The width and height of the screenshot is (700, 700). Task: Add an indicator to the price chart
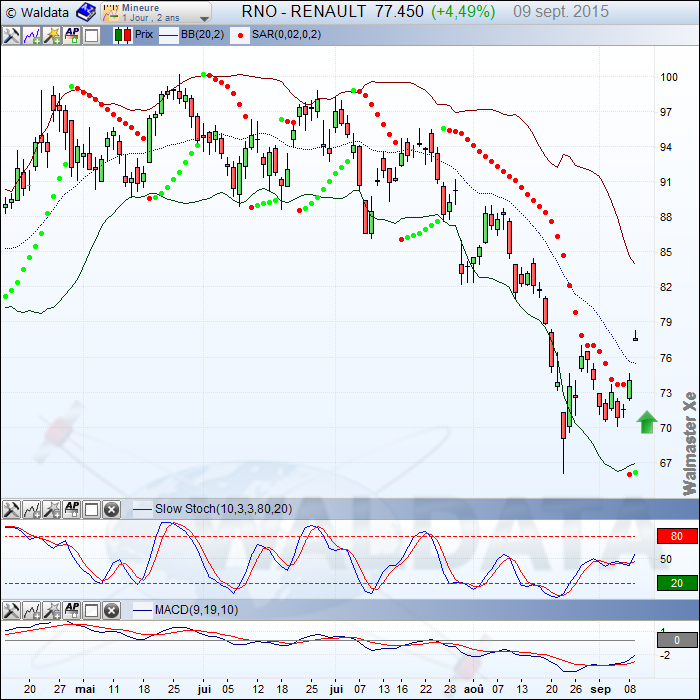click(x=32, y=35)
